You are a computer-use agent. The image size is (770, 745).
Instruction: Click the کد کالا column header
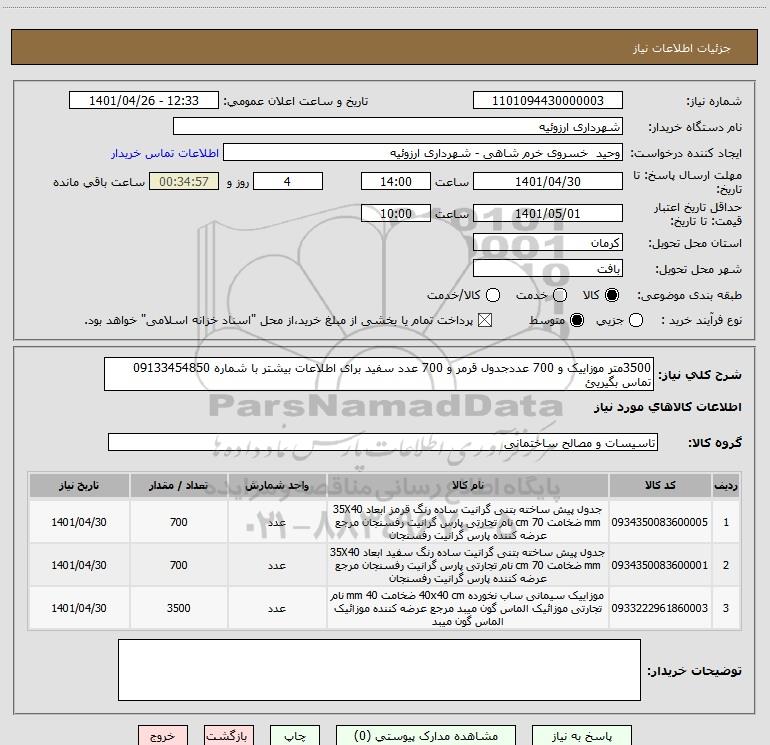coord(660,486)
